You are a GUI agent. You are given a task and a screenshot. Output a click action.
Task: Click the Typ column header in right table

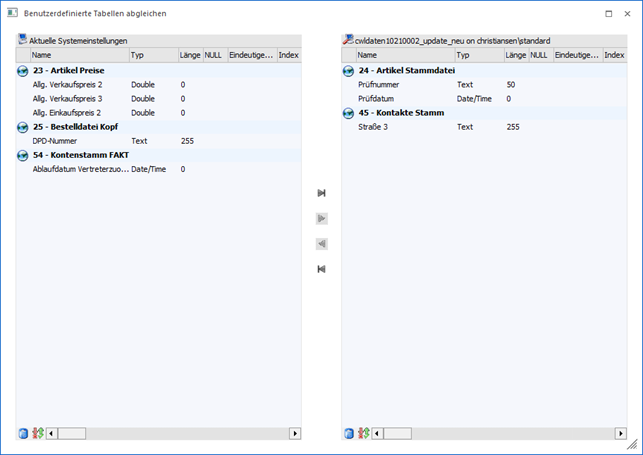click(479, 55)
